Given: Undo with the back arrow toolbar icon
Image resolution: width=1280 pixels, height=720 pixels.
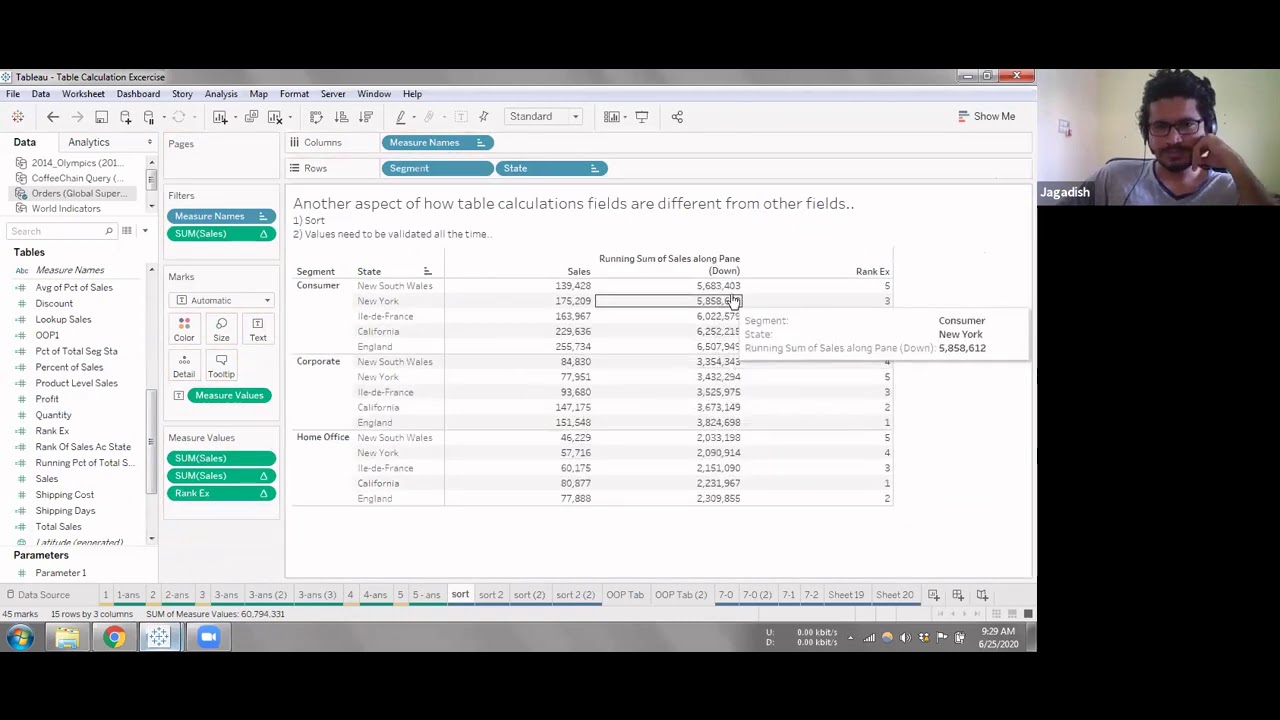Looking at the screenshot, I should click(x=53, y=117).
